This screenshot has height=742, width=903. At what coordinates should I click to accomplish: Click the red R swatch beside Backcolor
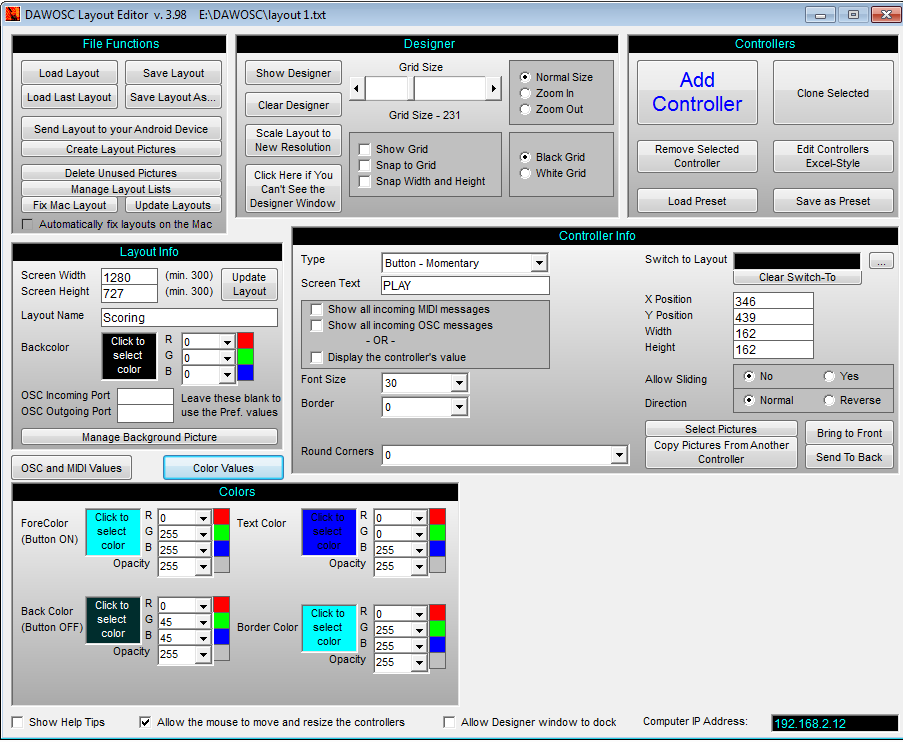point(245,341)
